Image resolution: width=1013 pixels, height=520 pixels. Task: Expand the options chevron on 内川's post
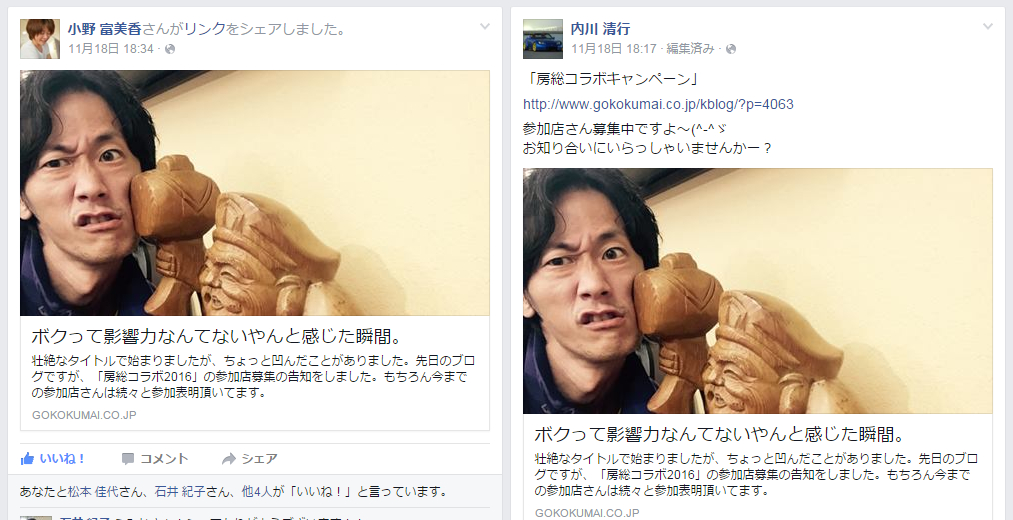987,26
